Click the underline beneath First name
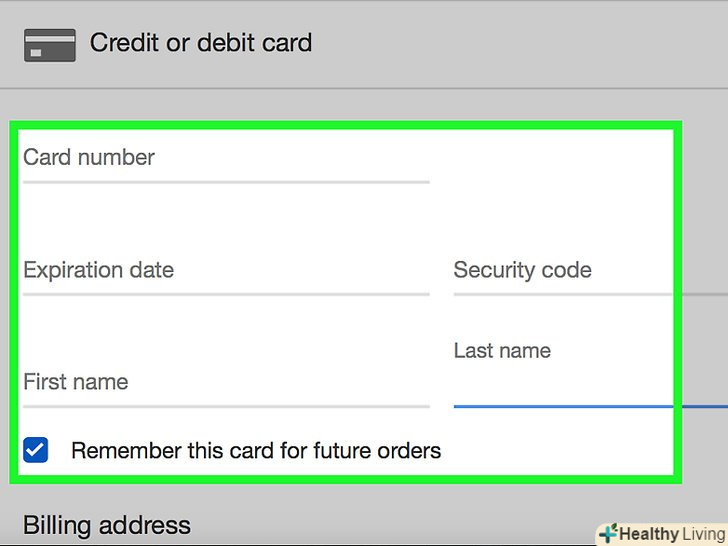728x546 pixels. pos(226,406)
